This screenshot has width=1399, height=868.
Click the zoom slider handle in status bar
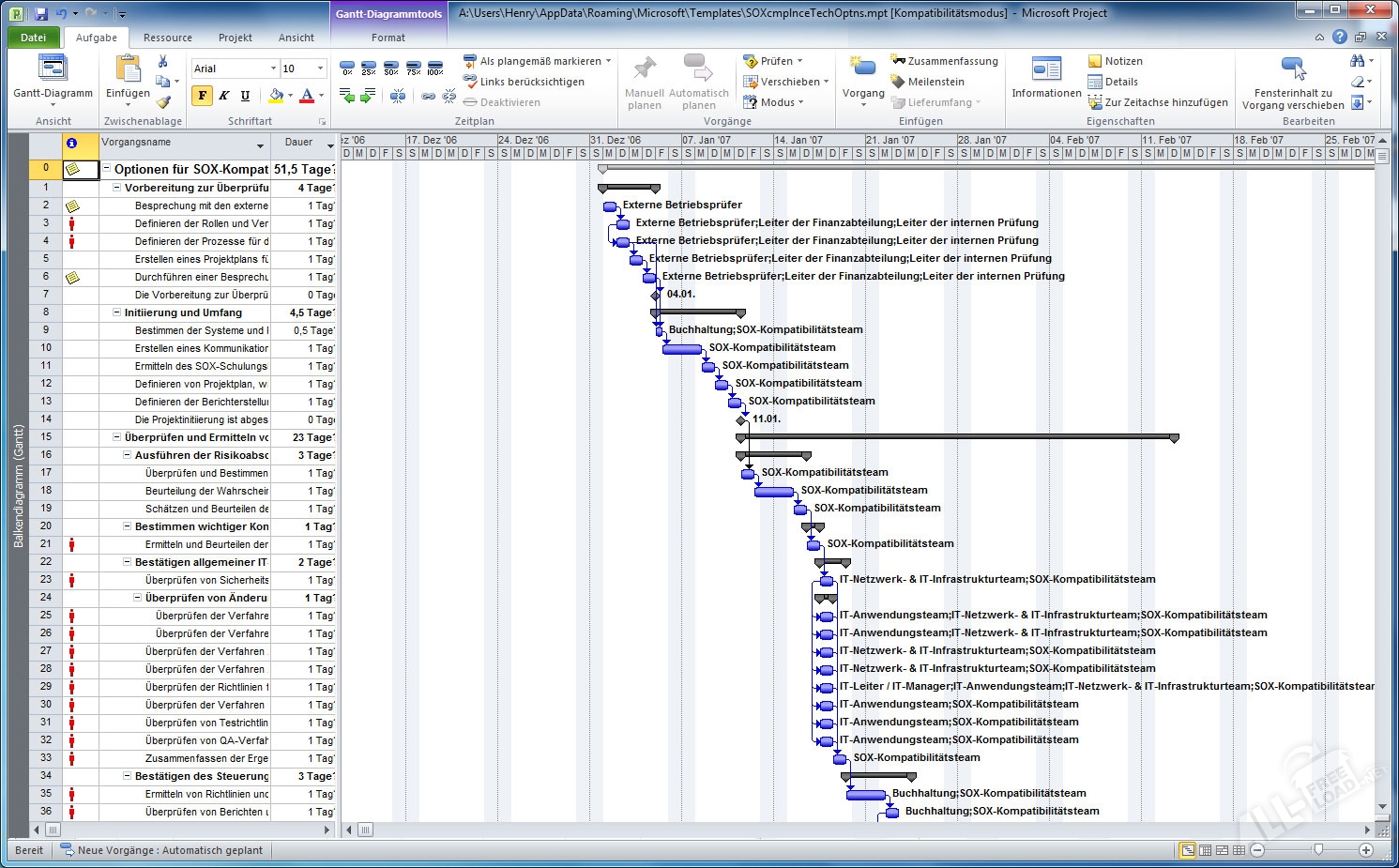coord(1318,850)
